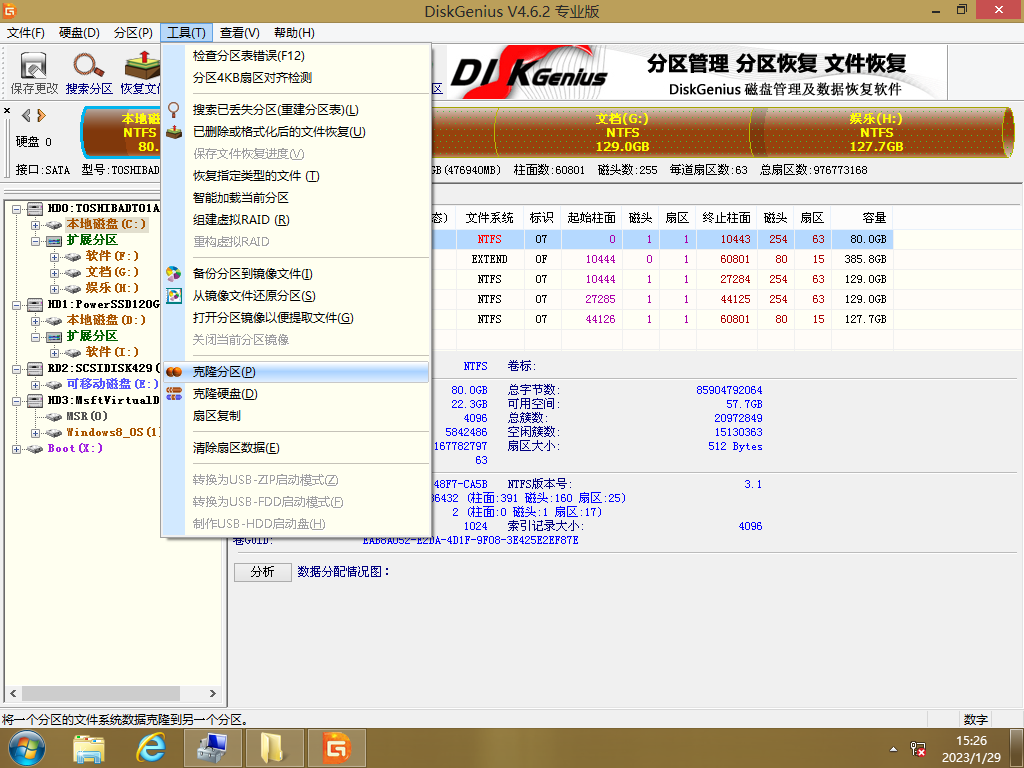Open the 硬盘(D) menu
The width and height of the screenshot is (1024, 768).
[79, 33]
